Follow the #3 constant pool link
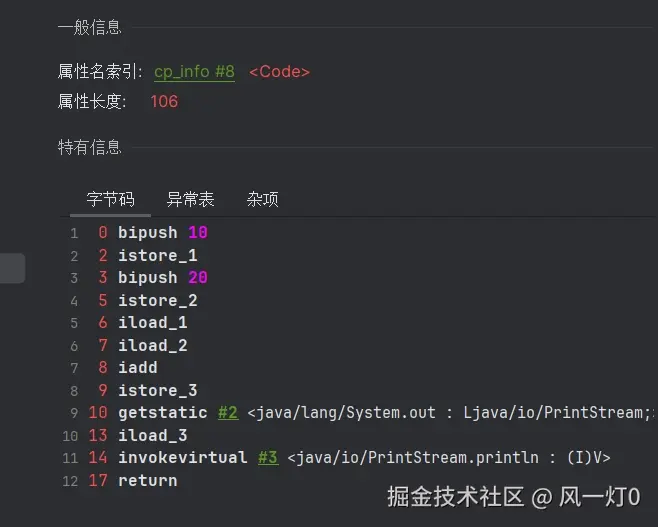This screenshot has width=658, height=527. click(267, 458)
